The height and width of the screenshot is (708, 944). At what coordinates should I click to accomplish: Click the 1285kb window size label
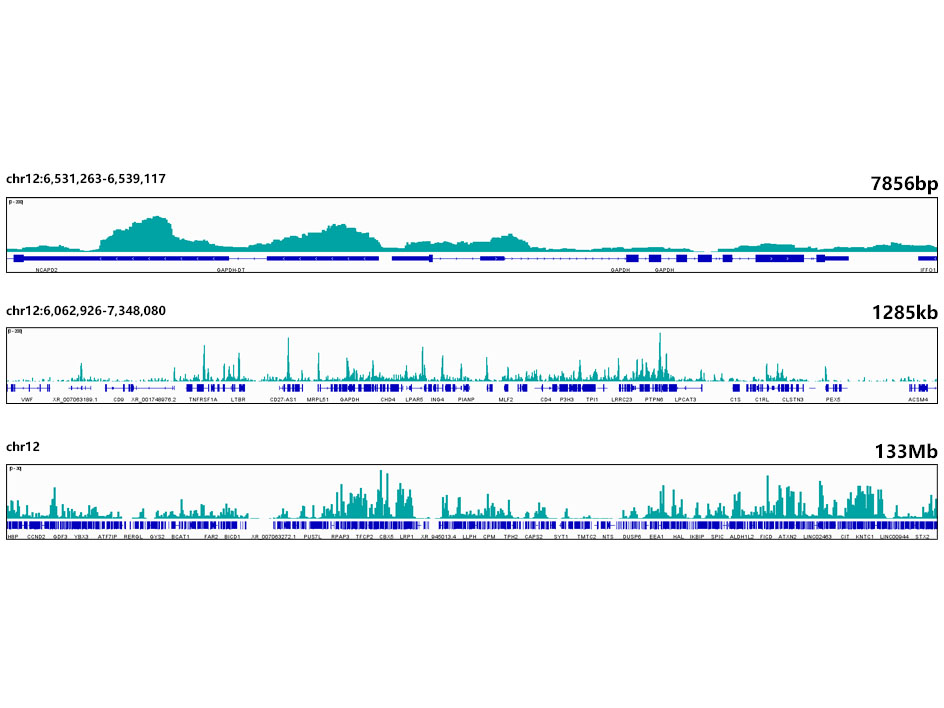click(904, 314)
